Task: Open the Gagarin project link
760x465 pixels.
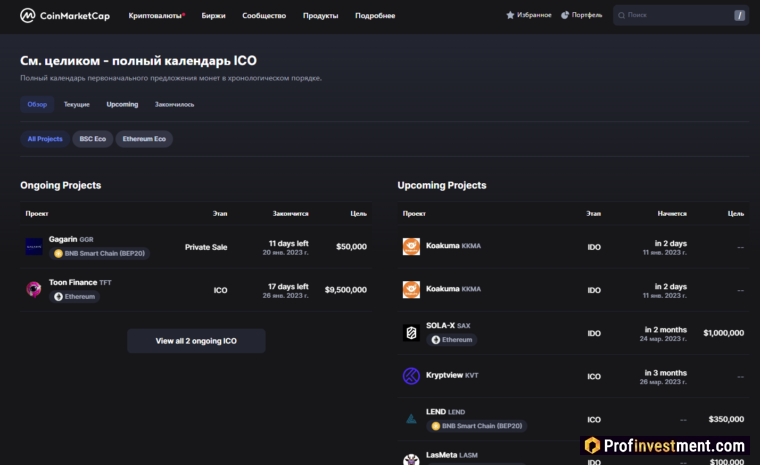Action: click(x=63, y=239)
